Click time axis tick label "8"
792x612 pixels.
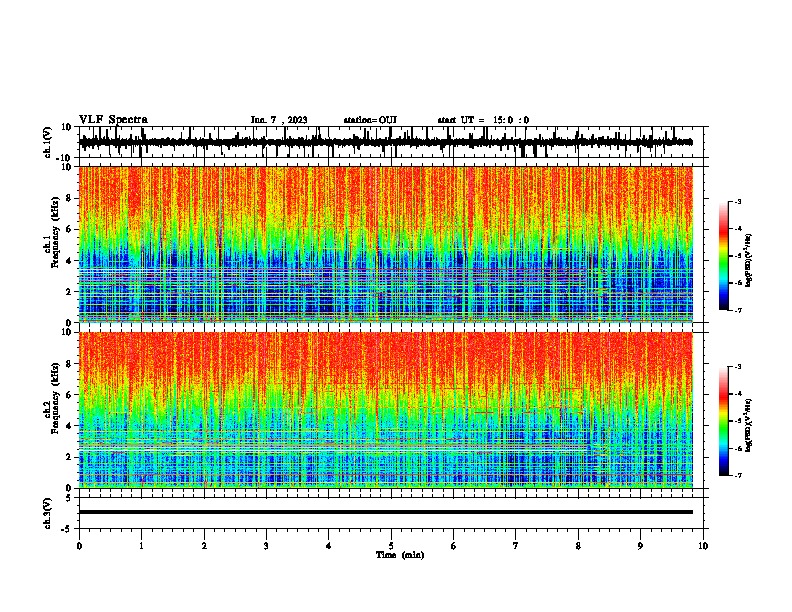[578, 546]
